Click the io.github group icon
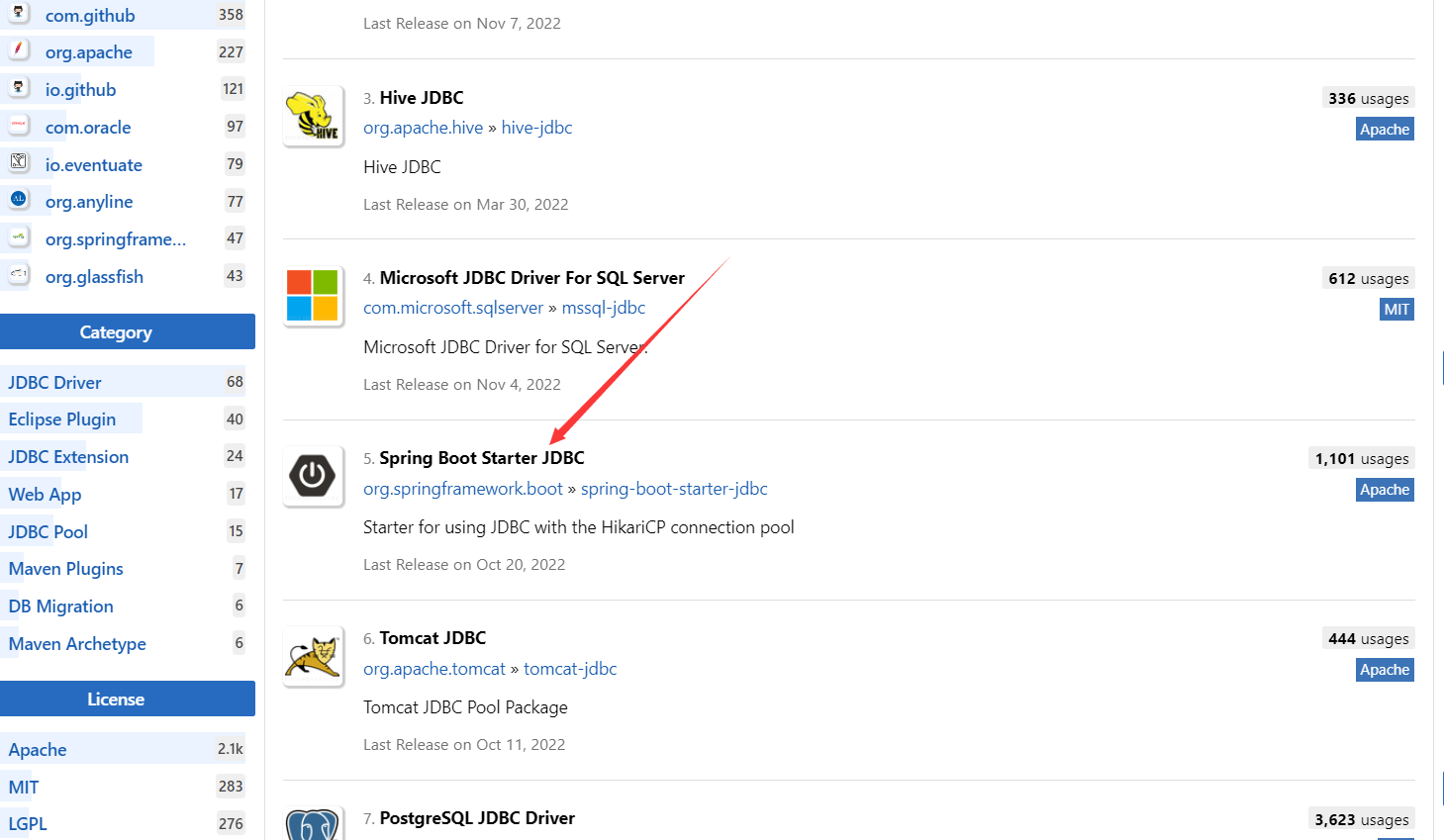Viewport: 1444px width, 840px height. click(19, 87)
